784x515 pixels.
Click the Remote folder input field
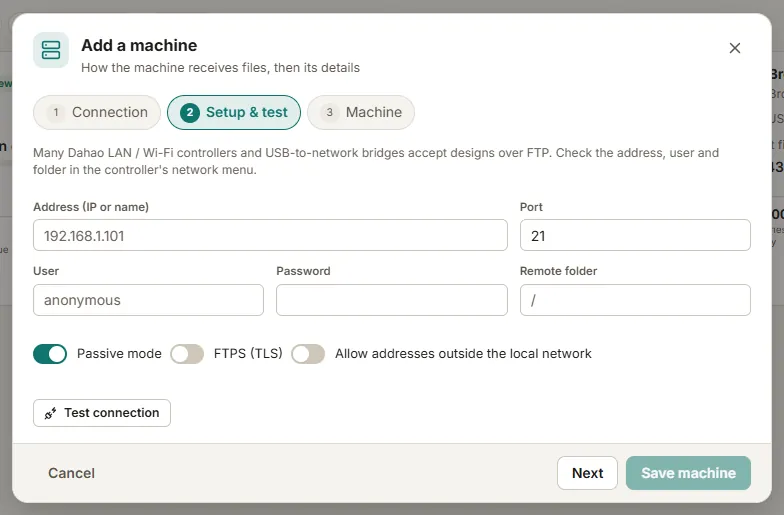[635, 300]
